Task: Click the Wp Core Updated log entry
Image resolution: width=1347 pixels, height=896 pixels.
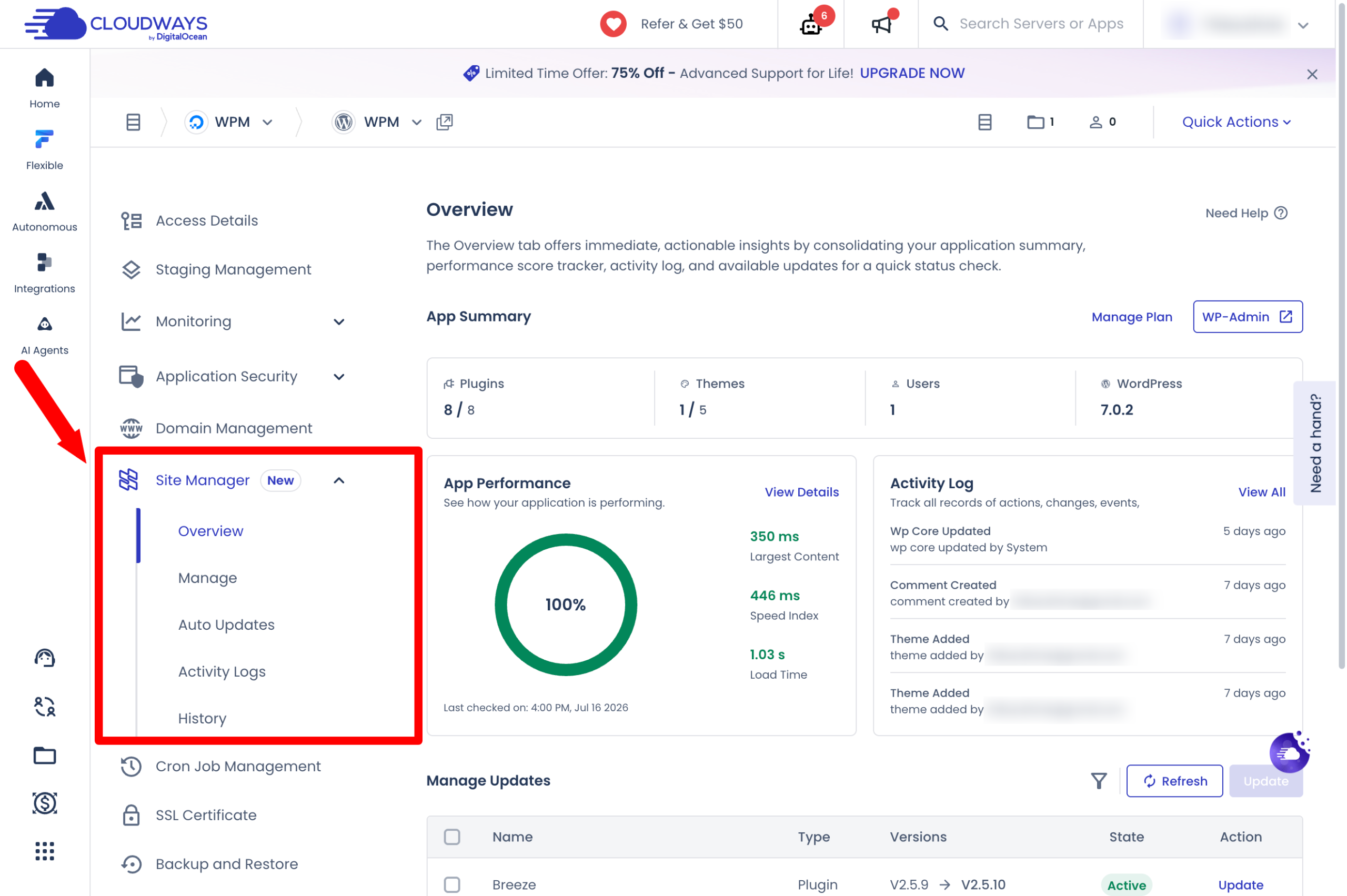Action: click(1087, 539)
